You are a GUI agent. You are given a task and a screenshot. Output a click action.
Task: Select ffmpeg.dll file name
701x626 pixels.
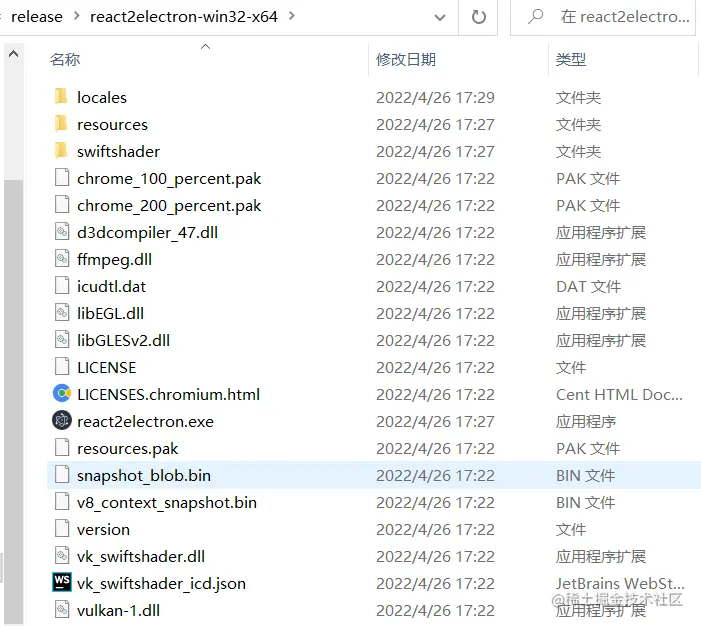[x=114, y=260]
